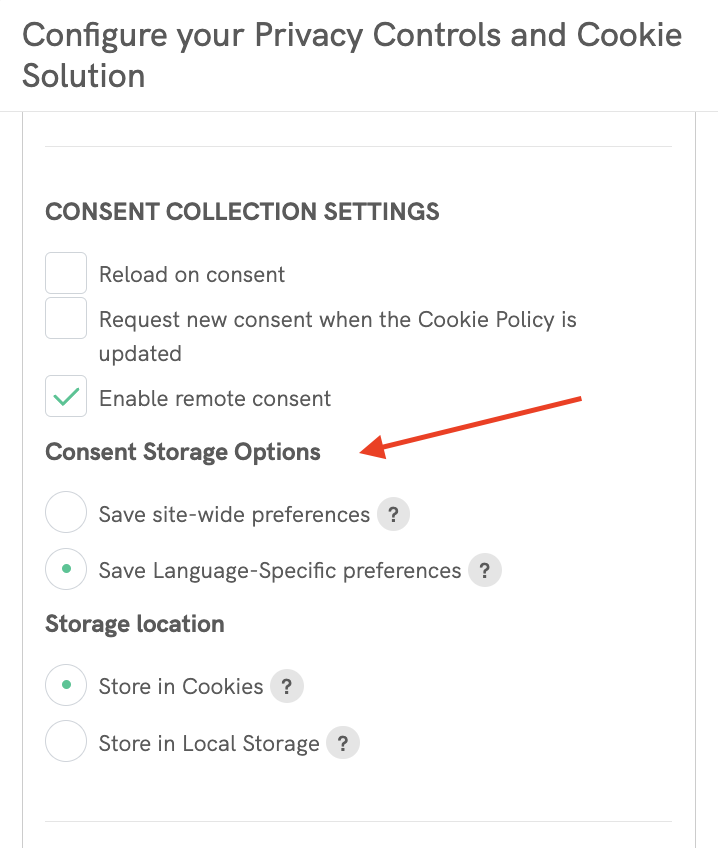718x848 pixels.
Task: Select Save Language-Specific preferences option
Action: click(x=65, y=568)
